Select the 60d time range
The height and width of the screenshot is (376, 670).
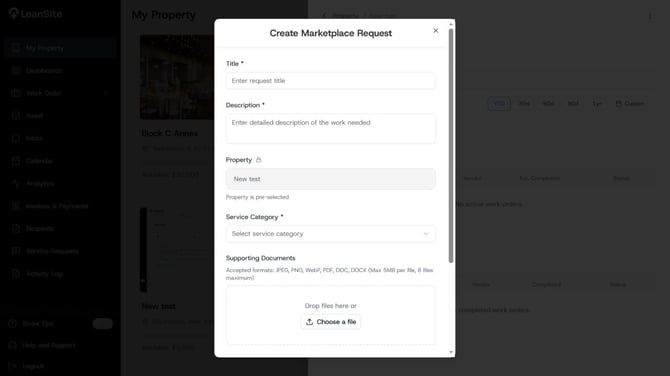click(548, 103)
